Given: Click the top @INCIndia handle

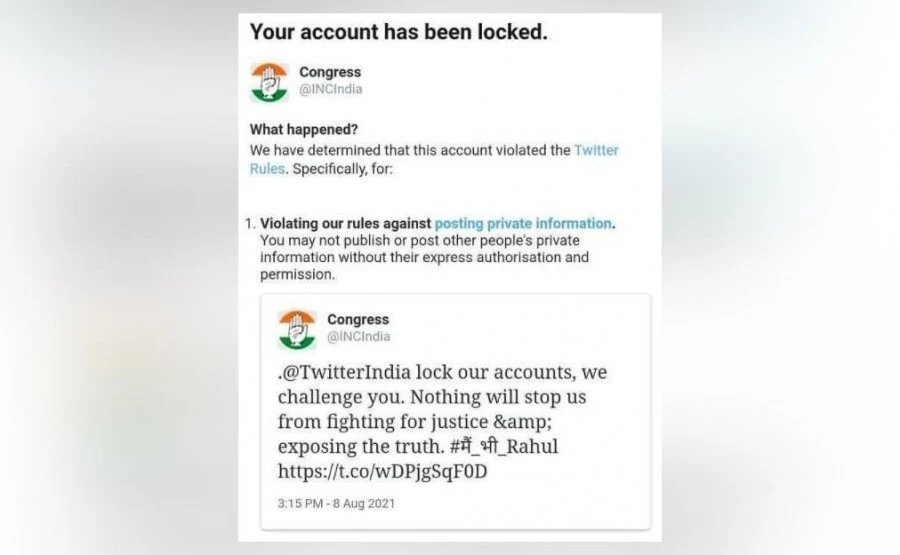Looking at the screenshot, I should (x=331, y=89).
